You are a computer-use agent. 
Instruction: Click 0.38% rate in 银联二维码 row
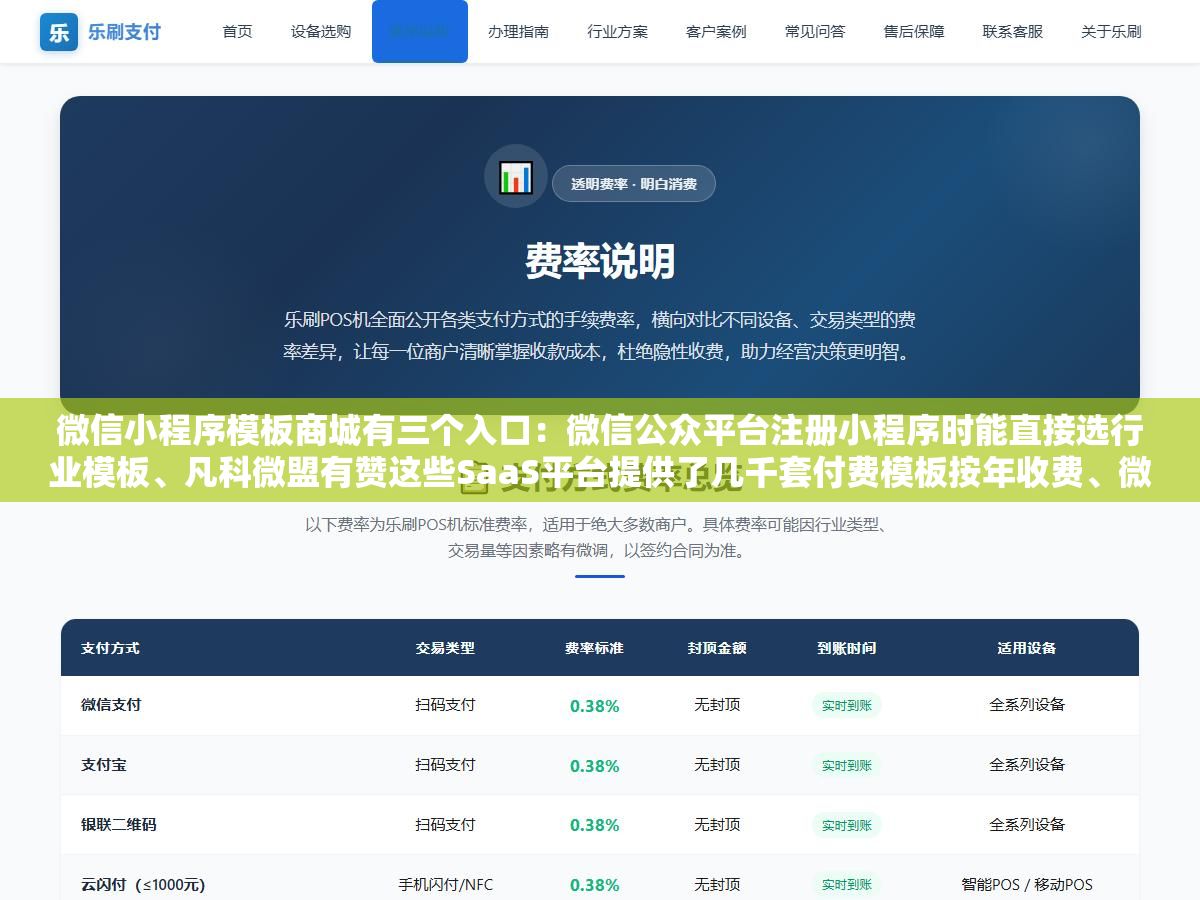pyautogui.click(x=595, y=825)
